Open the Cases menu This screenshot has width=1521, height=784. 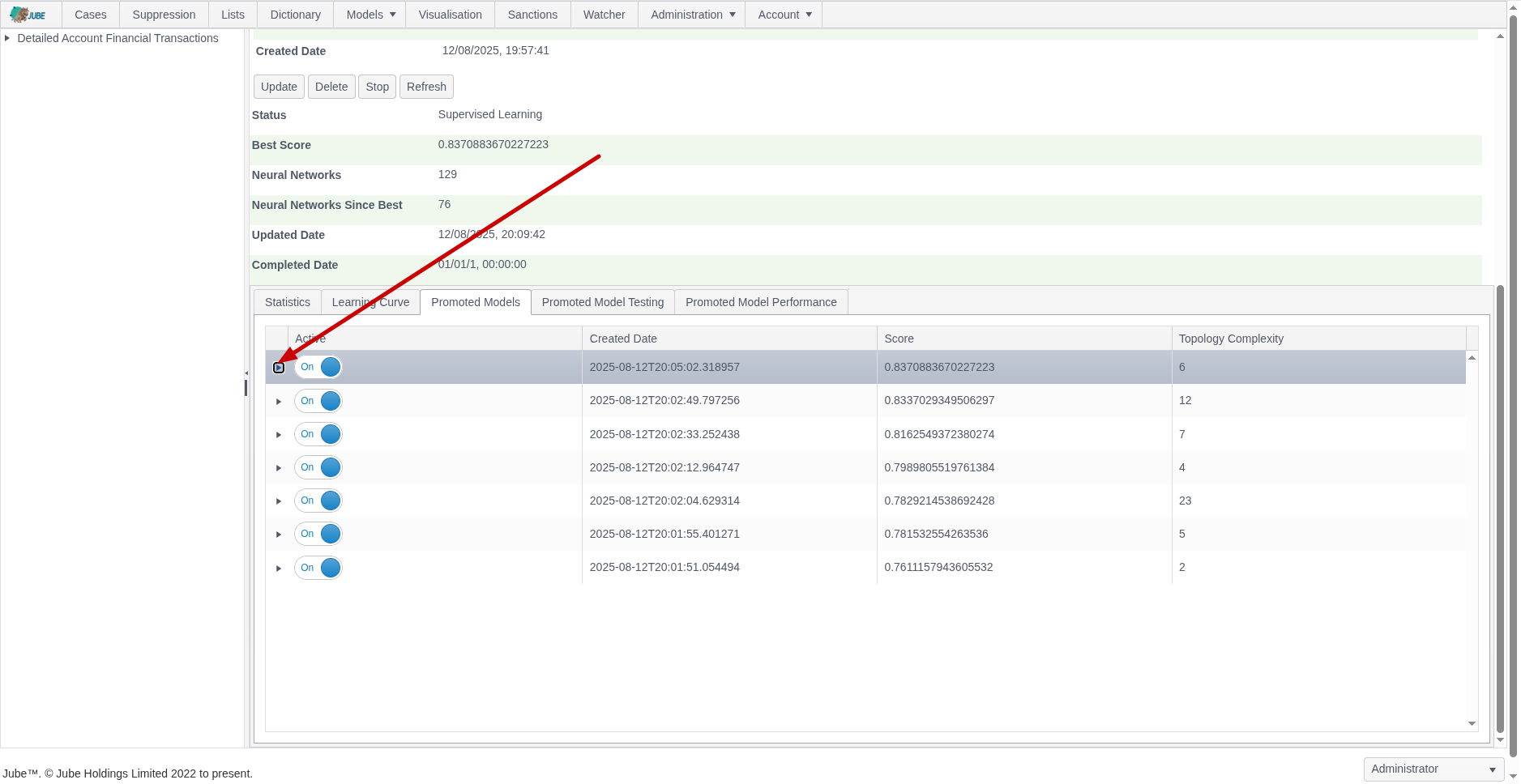[91, 15]
